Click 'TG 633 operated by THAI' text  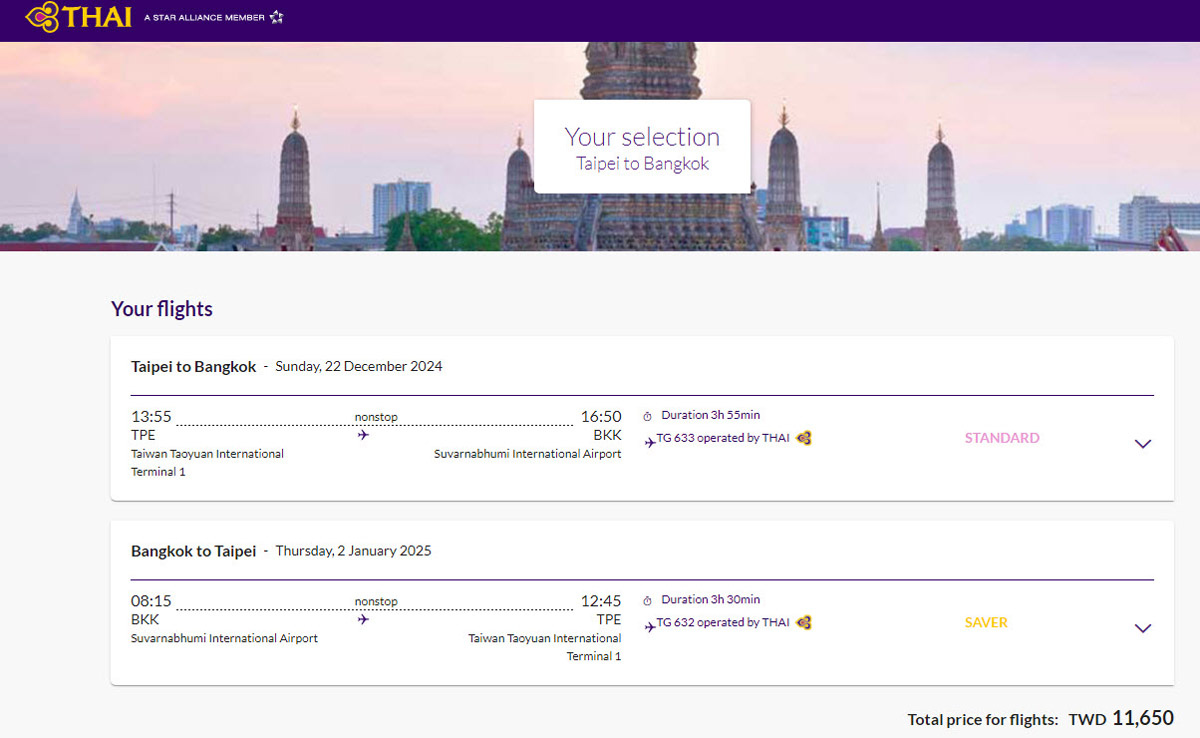click(x=723, y=438)
